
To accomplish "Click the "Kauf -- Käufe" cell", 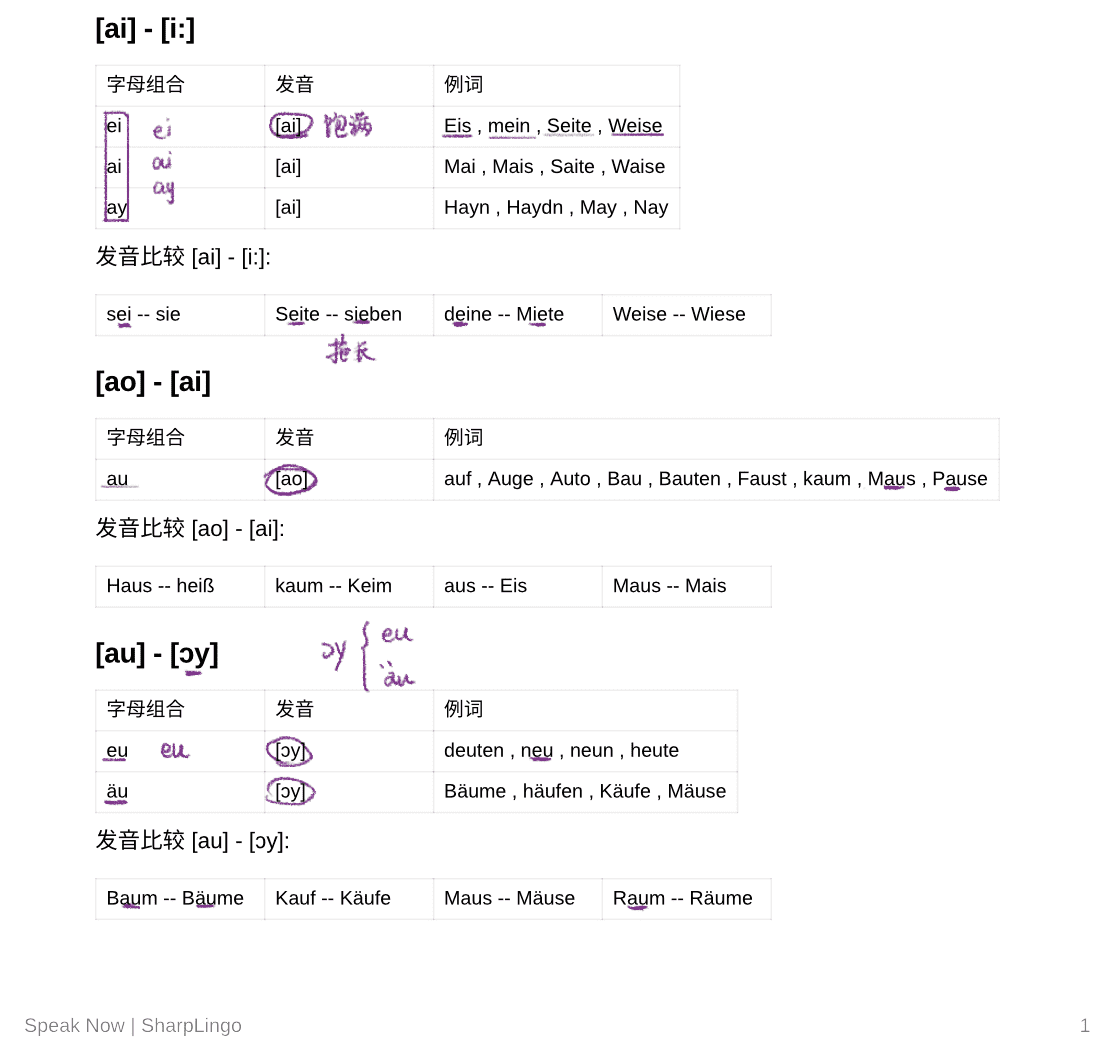I will 333,899.
